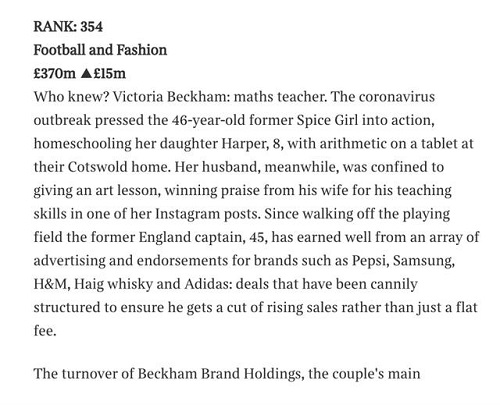This screenshot has height=405, width=500.
Task: Click the upward triangle beside £15m
Action: pyautogui.click(x=86, y=73)
